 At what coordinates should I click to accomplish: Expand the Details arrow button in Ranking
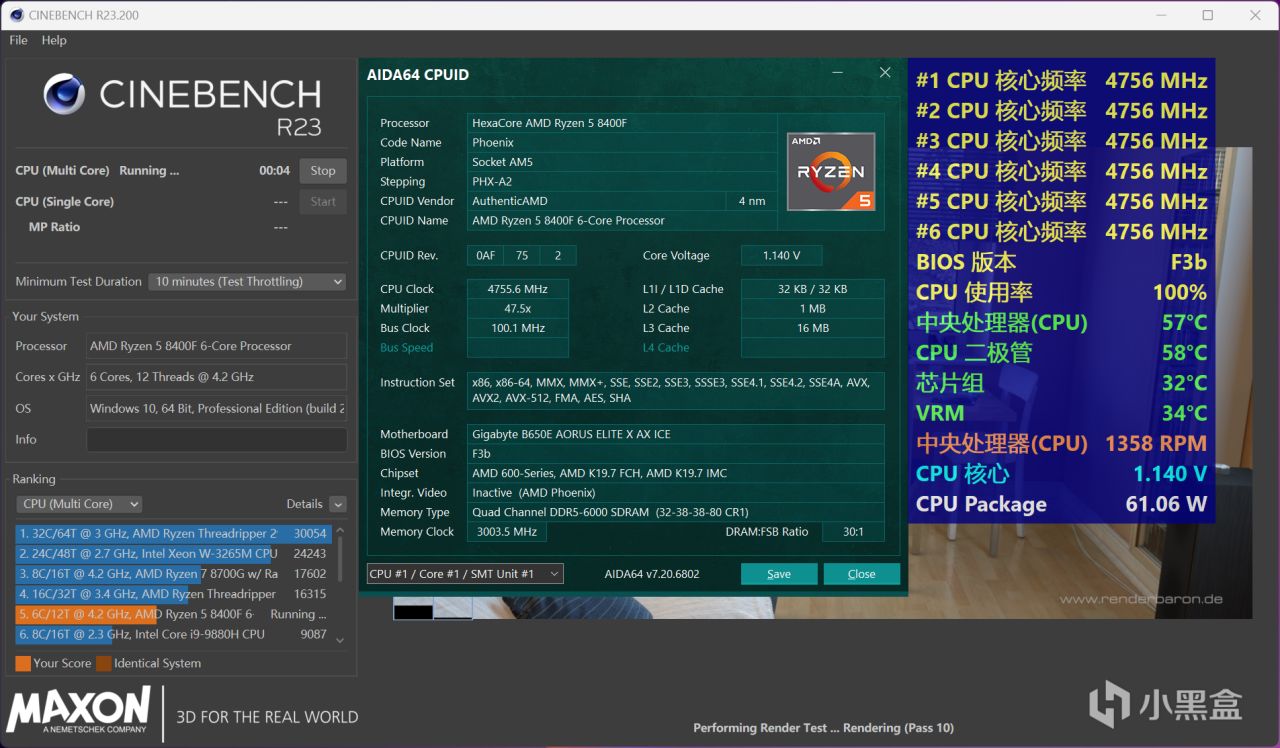point(338,504)
